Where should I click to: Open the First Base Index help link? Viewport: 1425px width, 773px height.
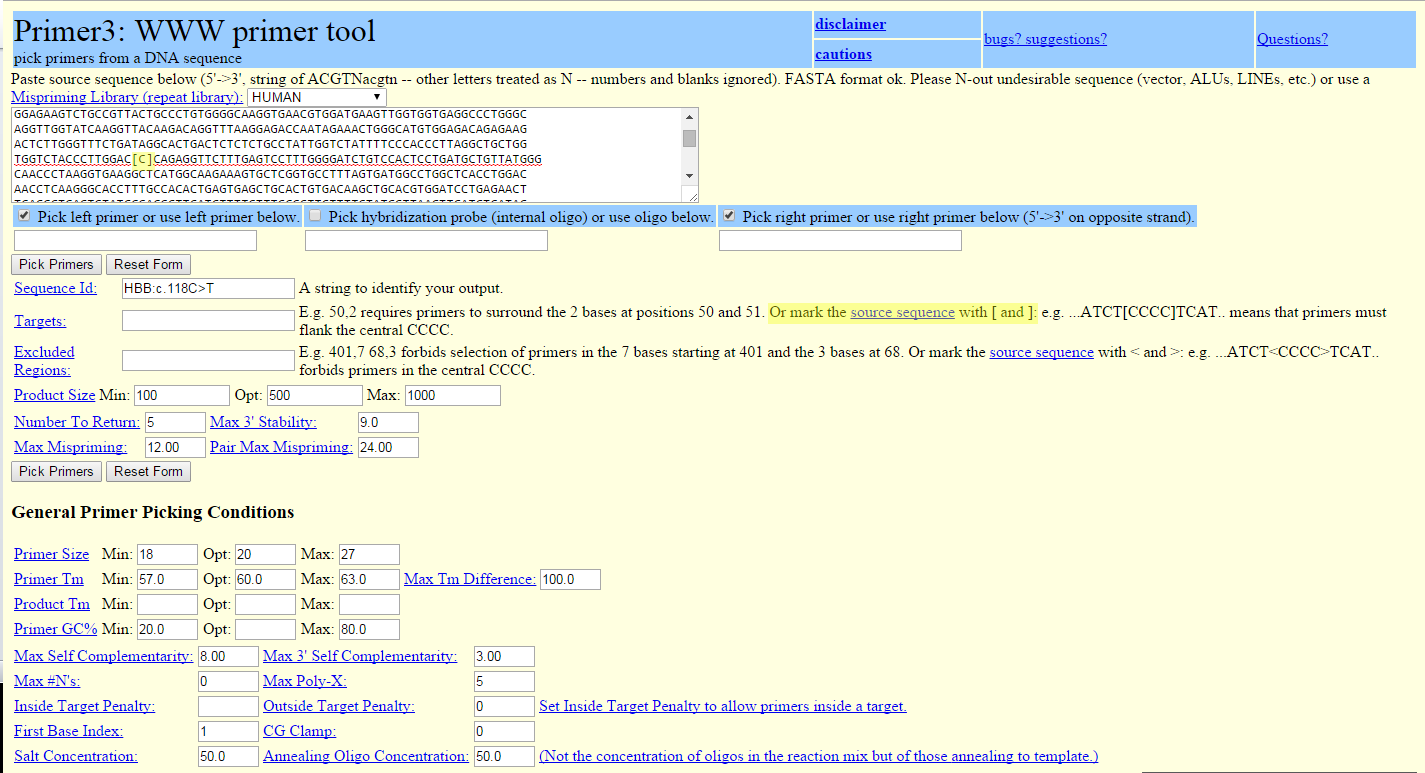pyautogui.click(x=68, y=731)
